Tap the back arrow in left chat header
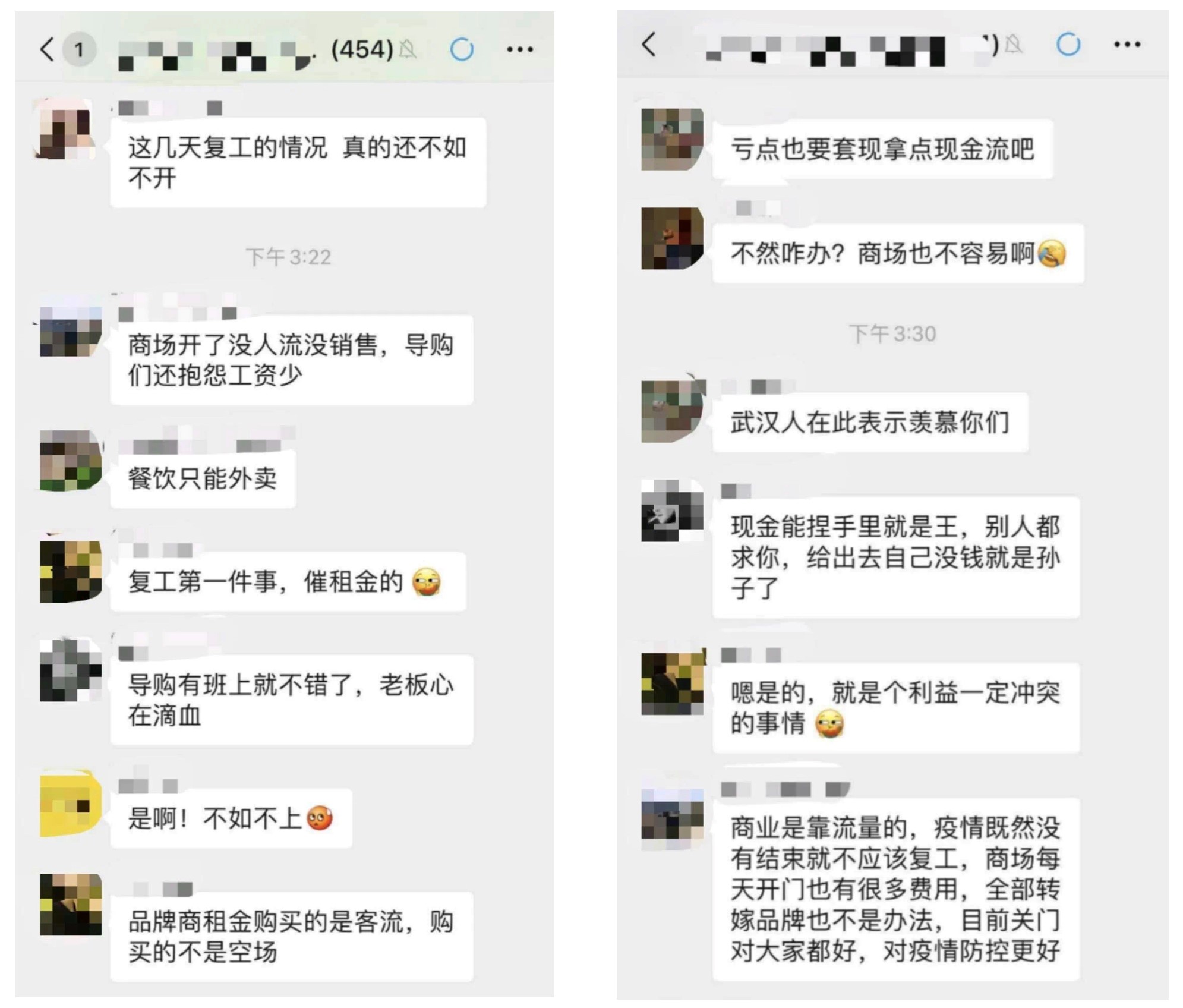Viewport: 1183px width, 1008px height. 47,49
